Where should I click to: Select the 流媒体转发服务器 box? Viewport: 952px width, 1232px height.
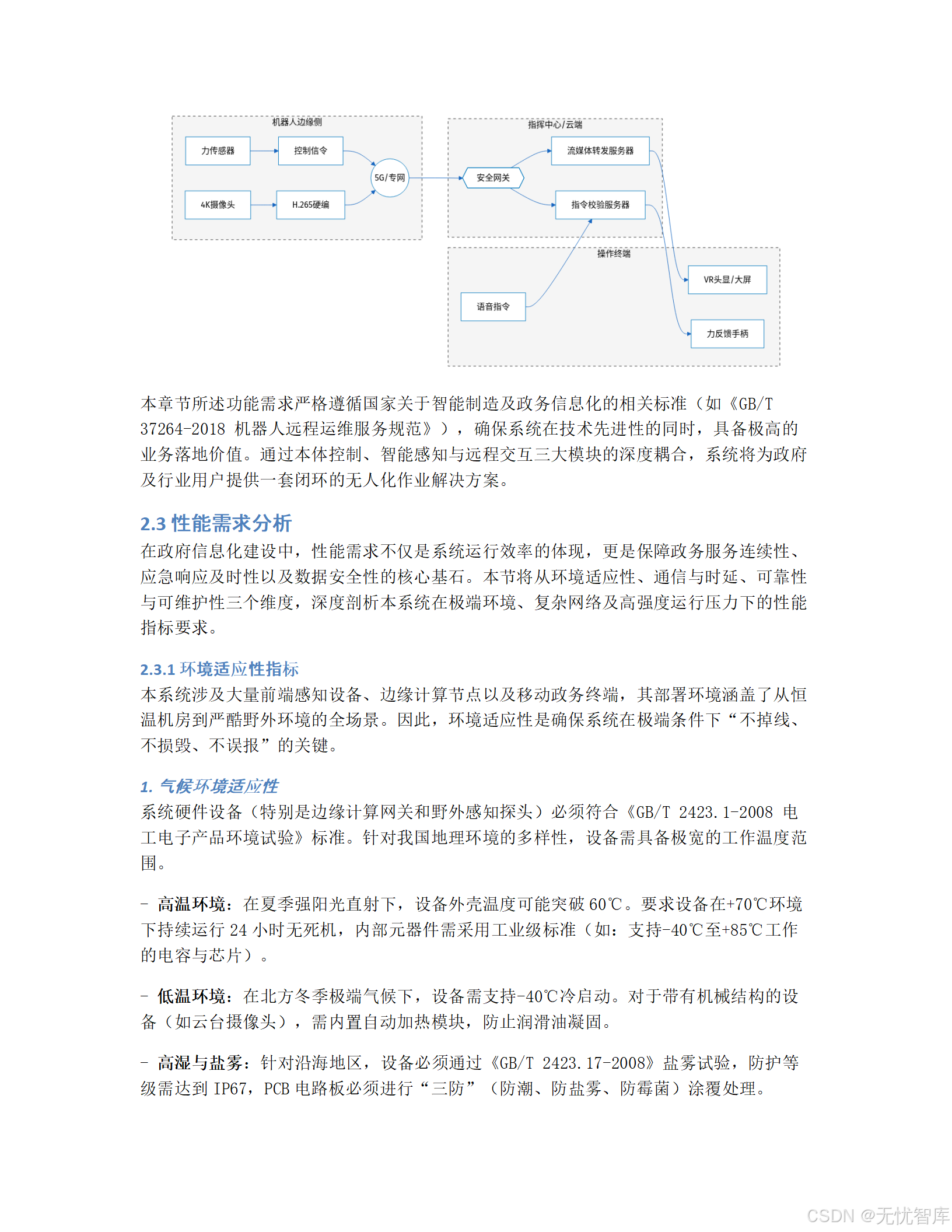600,150
